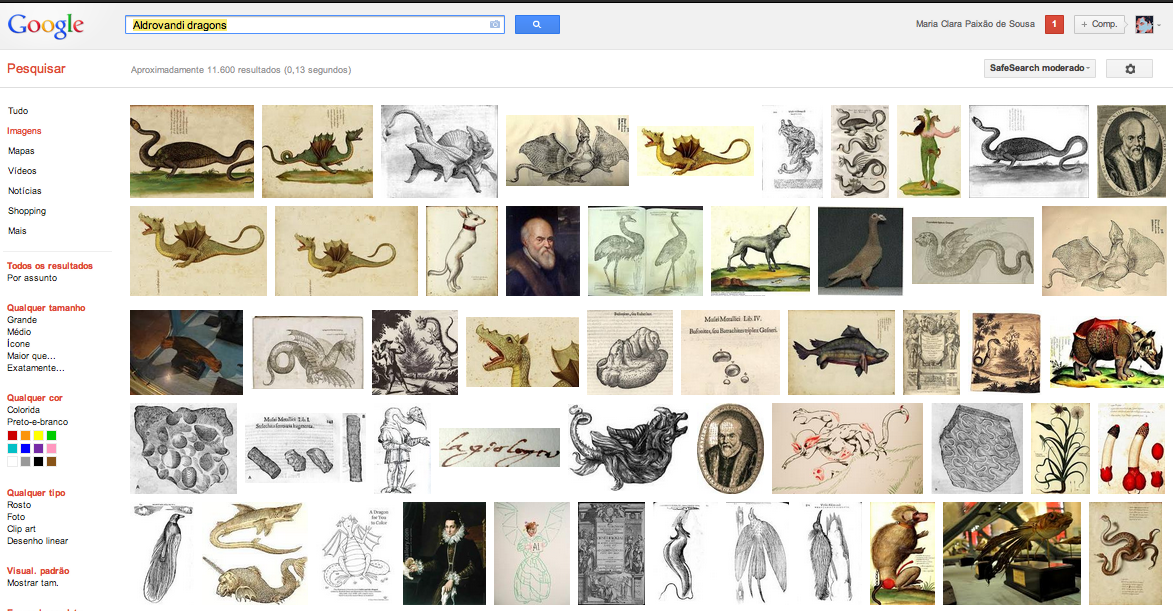Choose the Desenho linear image type

(38, 541)
